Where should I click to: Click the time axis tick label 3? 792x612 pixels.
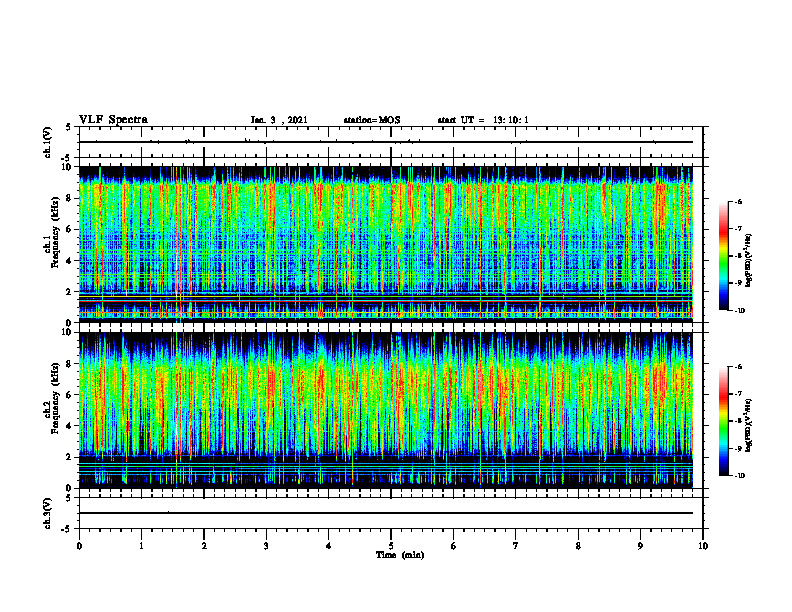[x=266, y=546]
